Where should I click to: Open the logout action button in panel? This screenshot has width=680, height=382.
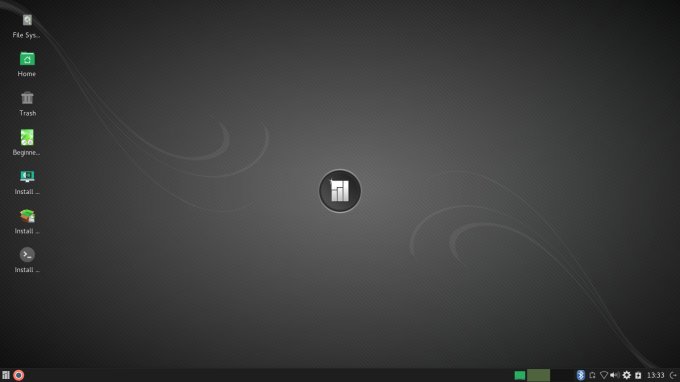pos(673,375)
